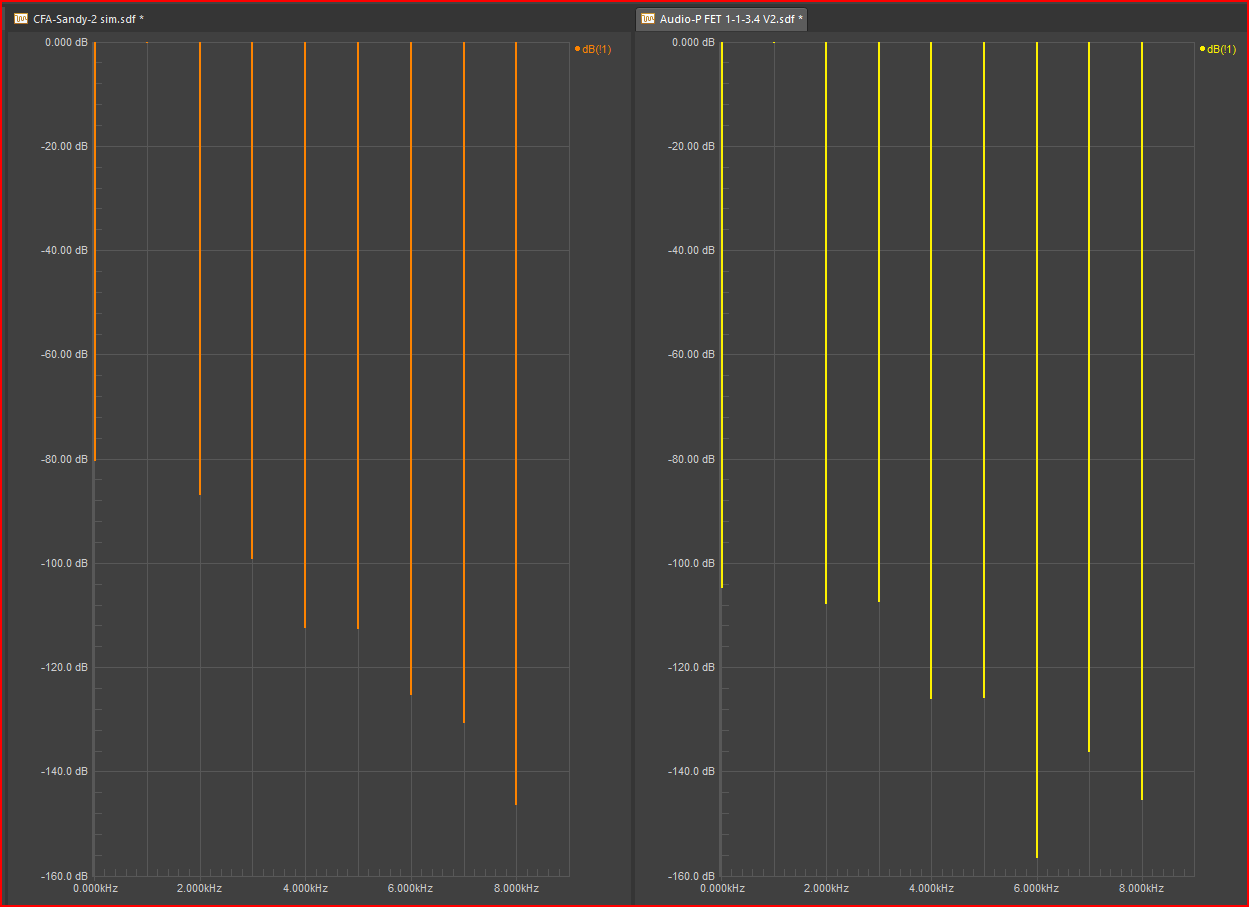Click the -140.0 dB label in CFA-Sandy-2 plot
Viewport: 1249px width, 907px height.
[x=64, y=771]
